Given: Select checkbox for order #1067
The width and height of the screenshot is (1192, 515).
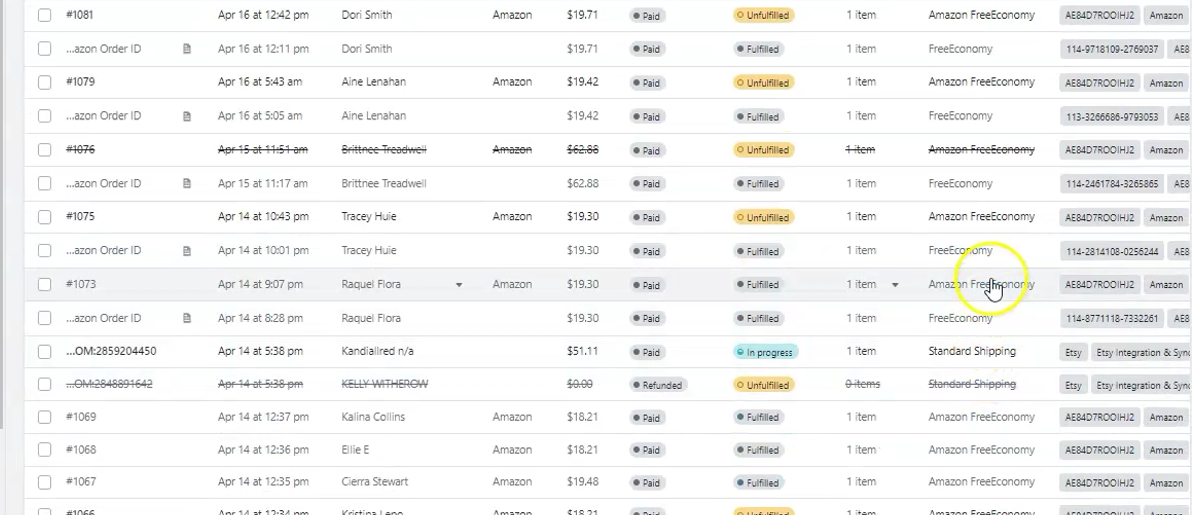Looking at the screenshot, I should (45, 482).
